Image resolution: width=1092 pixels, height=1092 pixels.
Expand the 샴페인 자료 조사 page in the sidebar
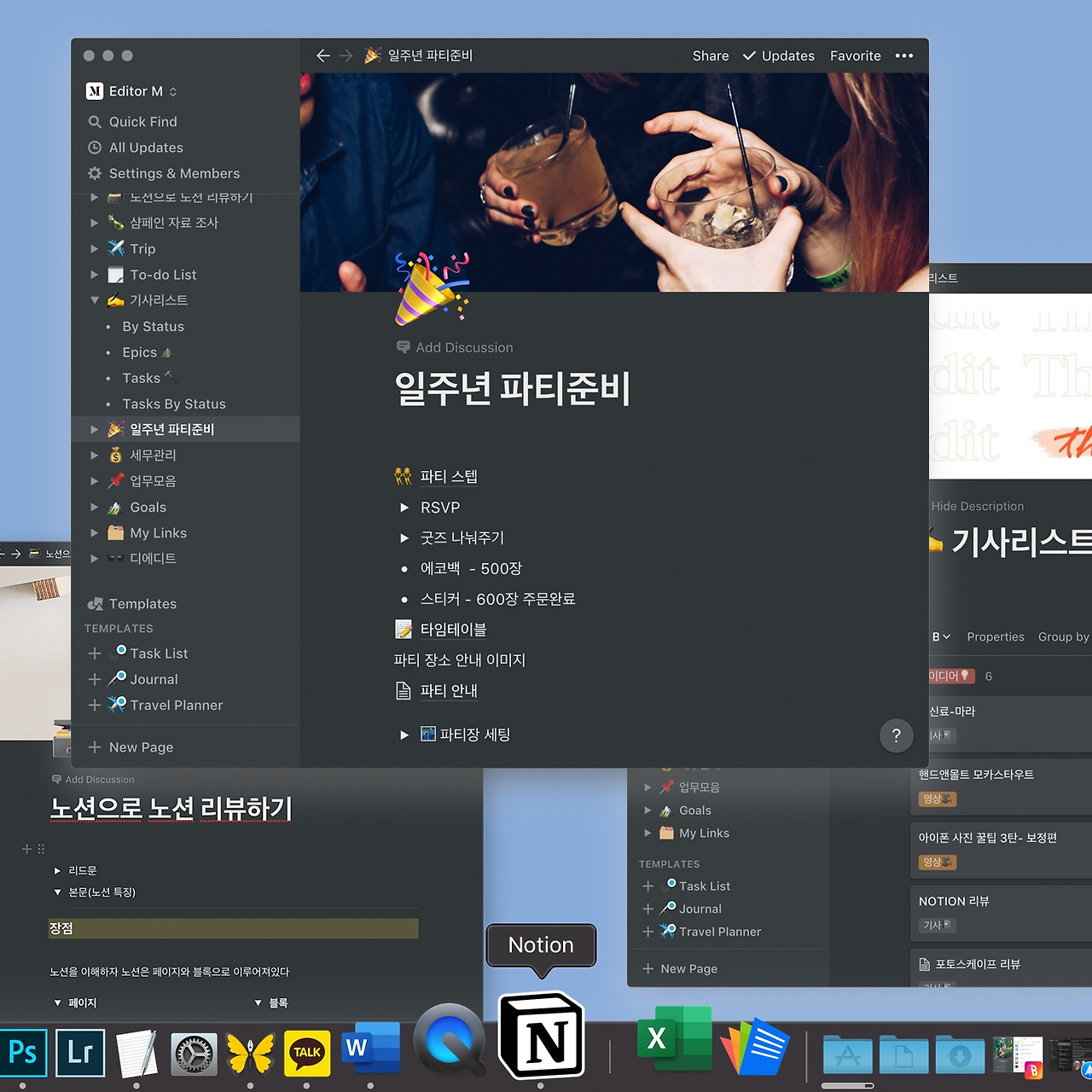(95, 223)
